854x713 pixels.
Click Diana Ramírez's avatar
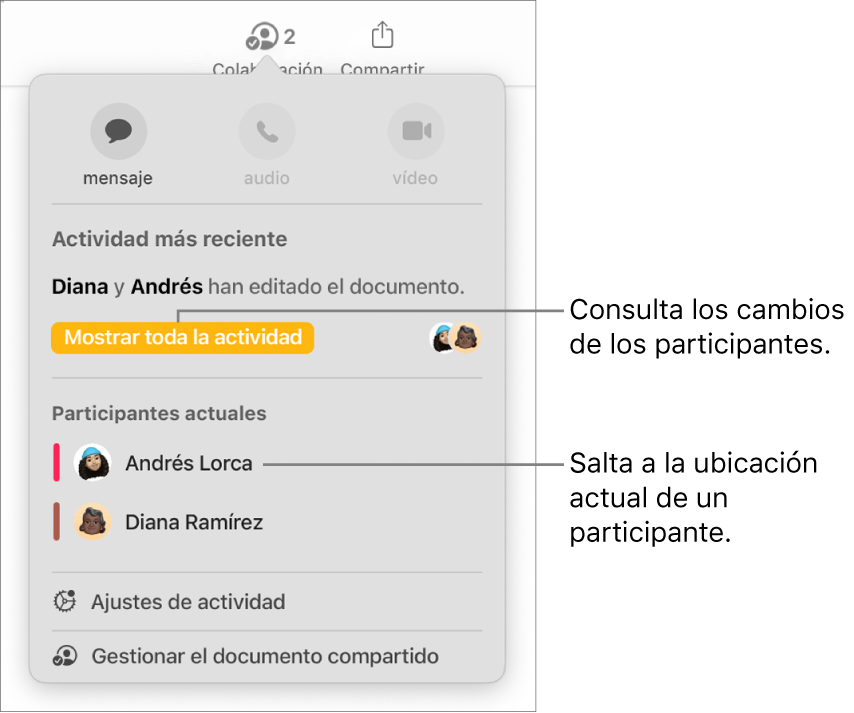[x=93, y=522]
